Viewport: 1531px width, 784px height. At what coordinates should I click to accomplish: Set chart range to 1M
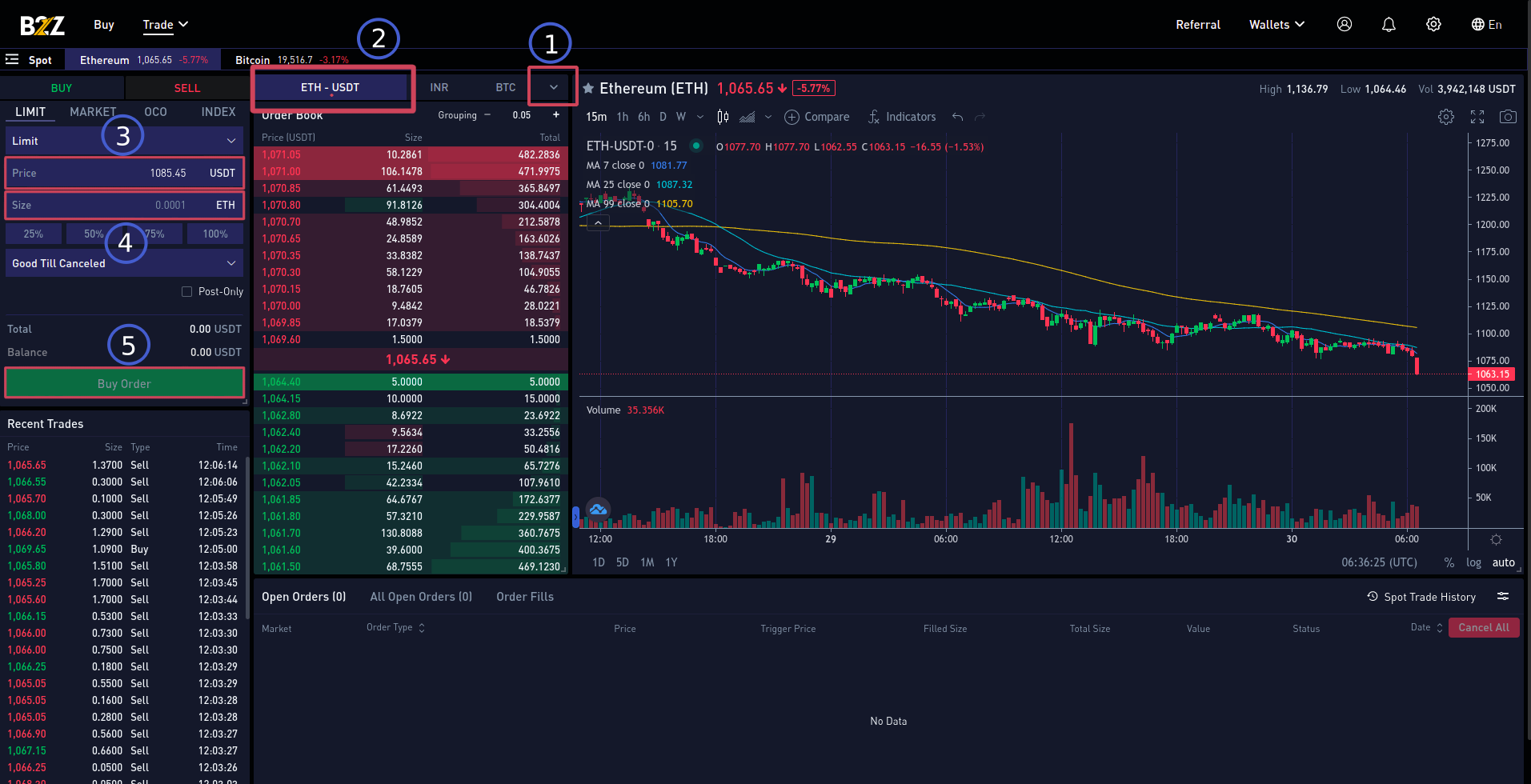pyautogui.click(x=647, y=562)
